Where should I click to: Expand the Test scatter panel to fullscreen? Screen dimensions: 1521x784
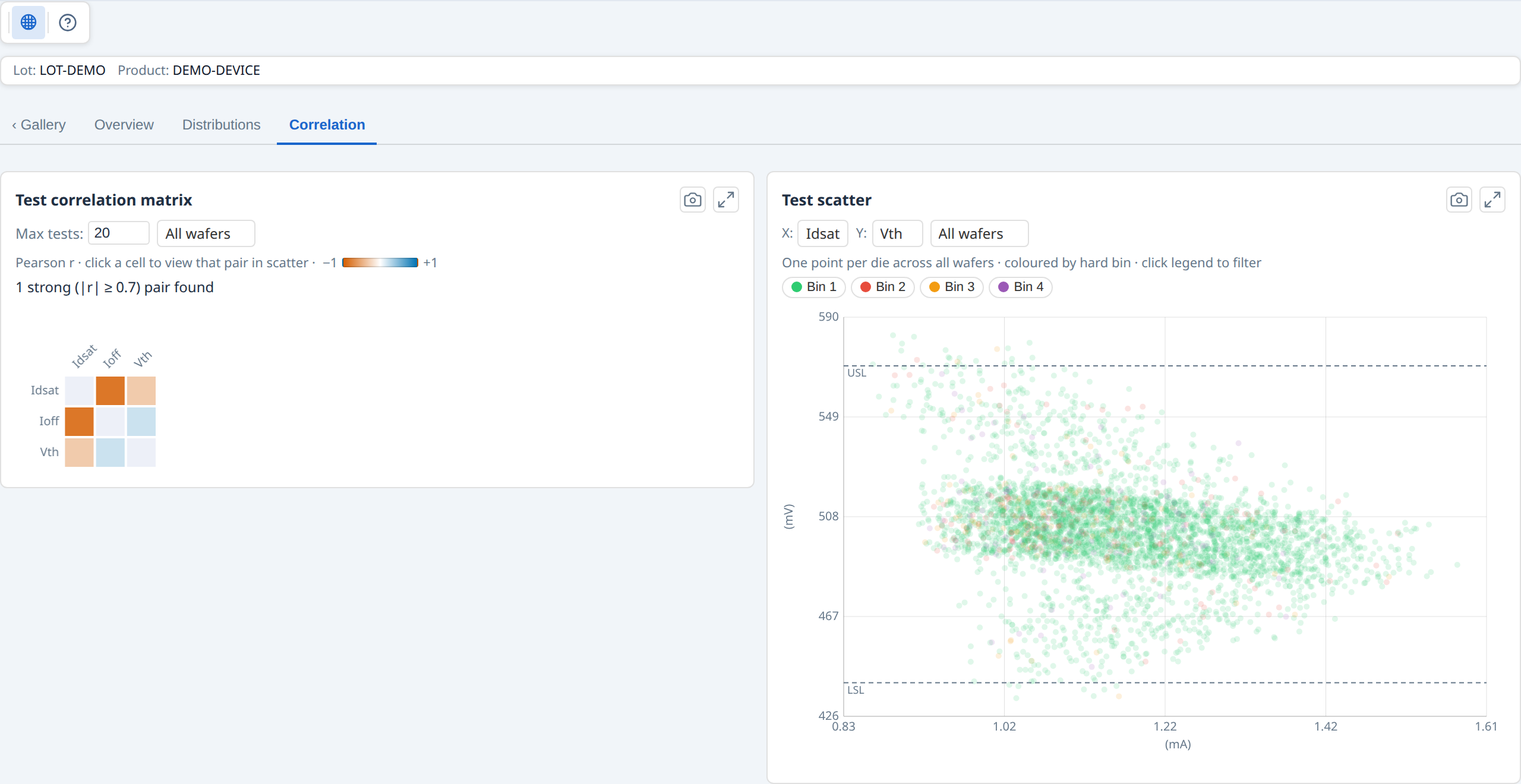1492,200
